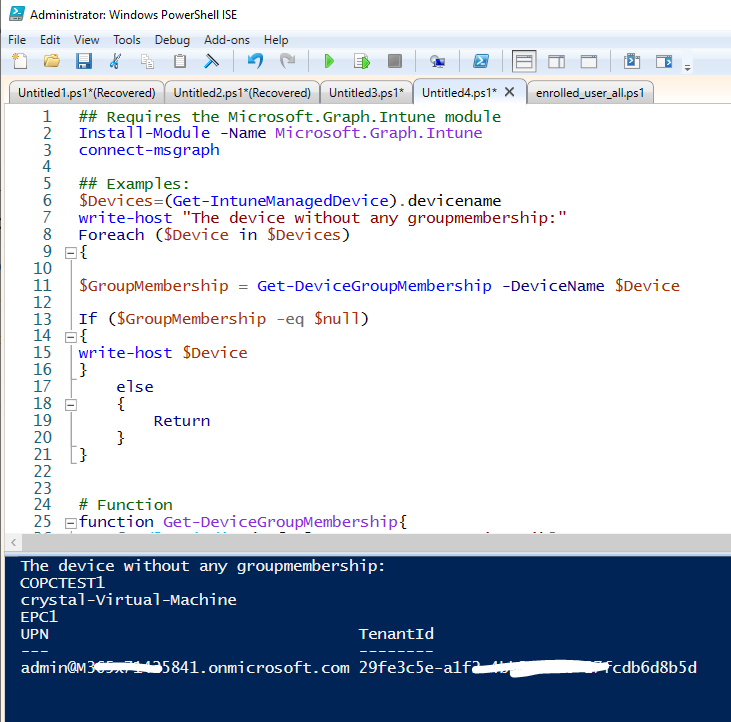Click COPCTEST1 in console output
This screenshot has width=731, height=722.
(x=62, y=583)
